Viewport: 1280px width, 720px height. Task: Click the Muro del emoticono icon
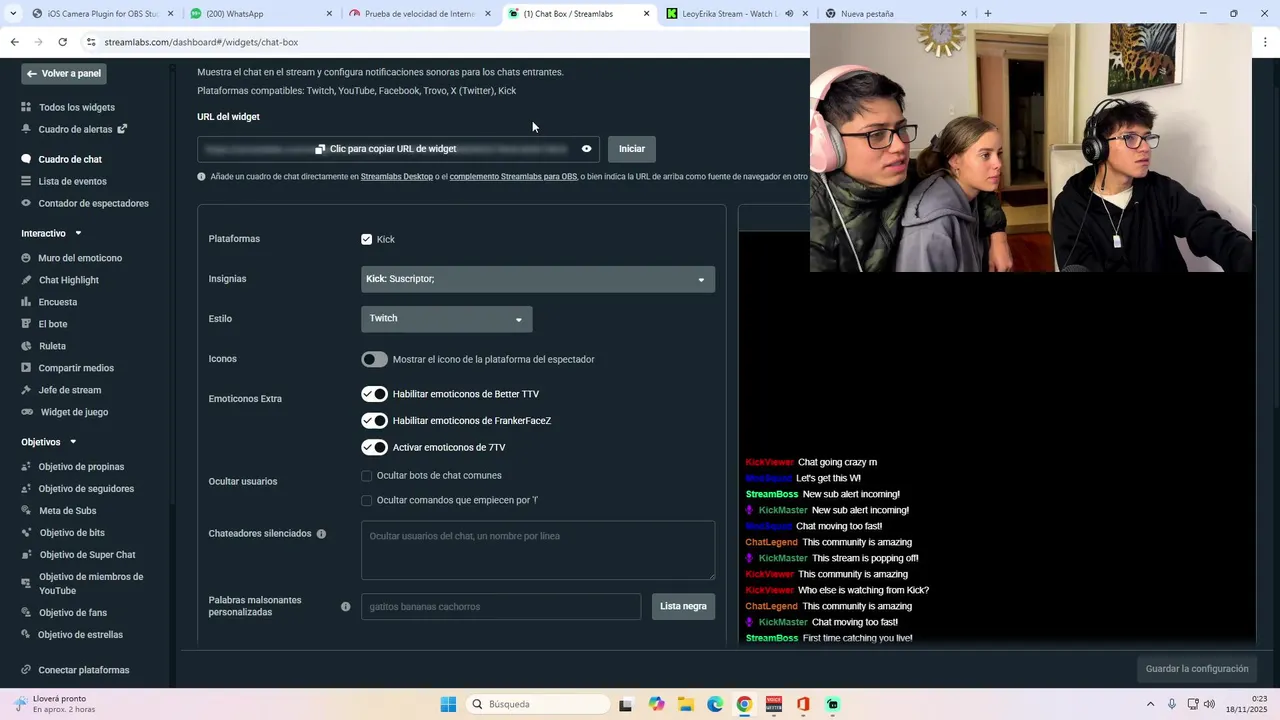pos(26,258)
